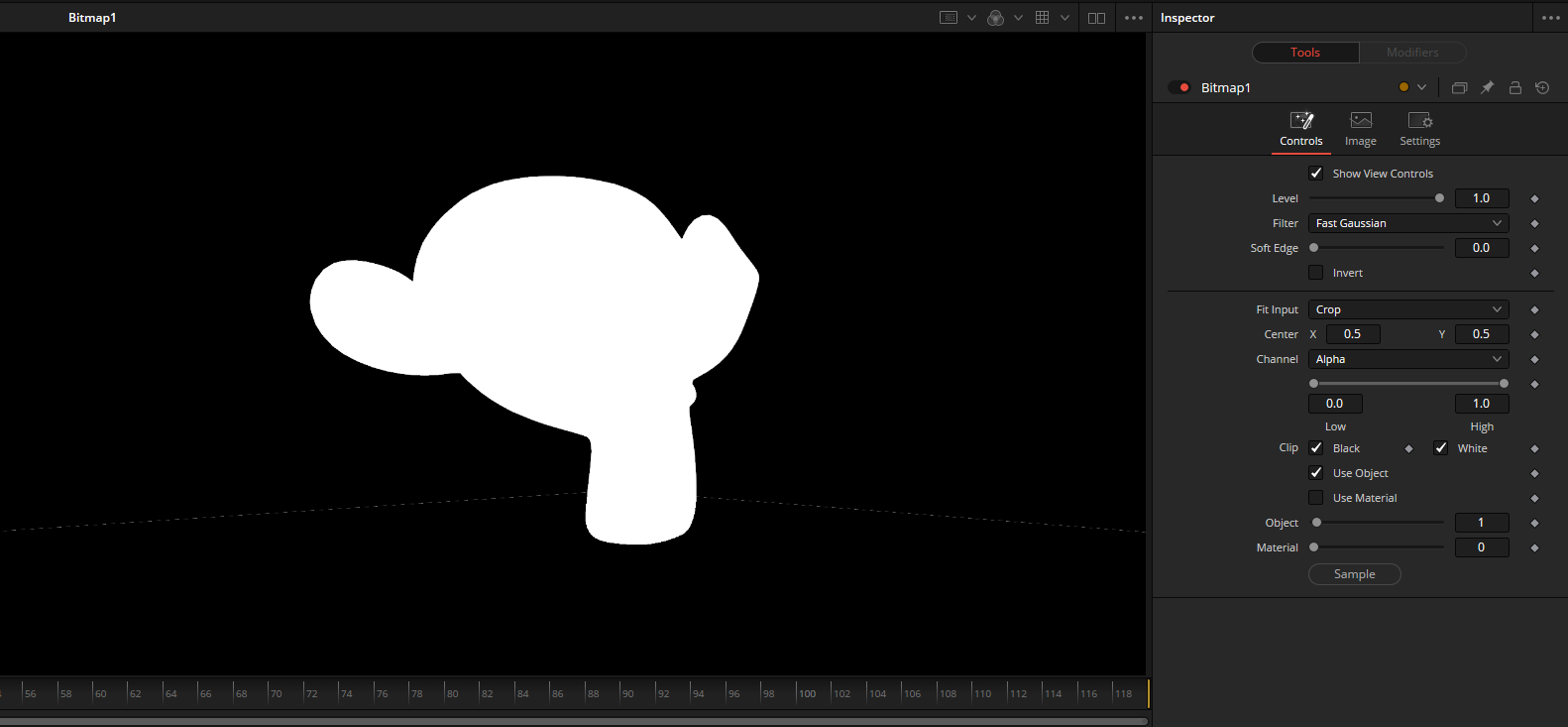Screen dimensions: 1568x727
Task: Click the Center Y value field
Action: point(1482,334)
